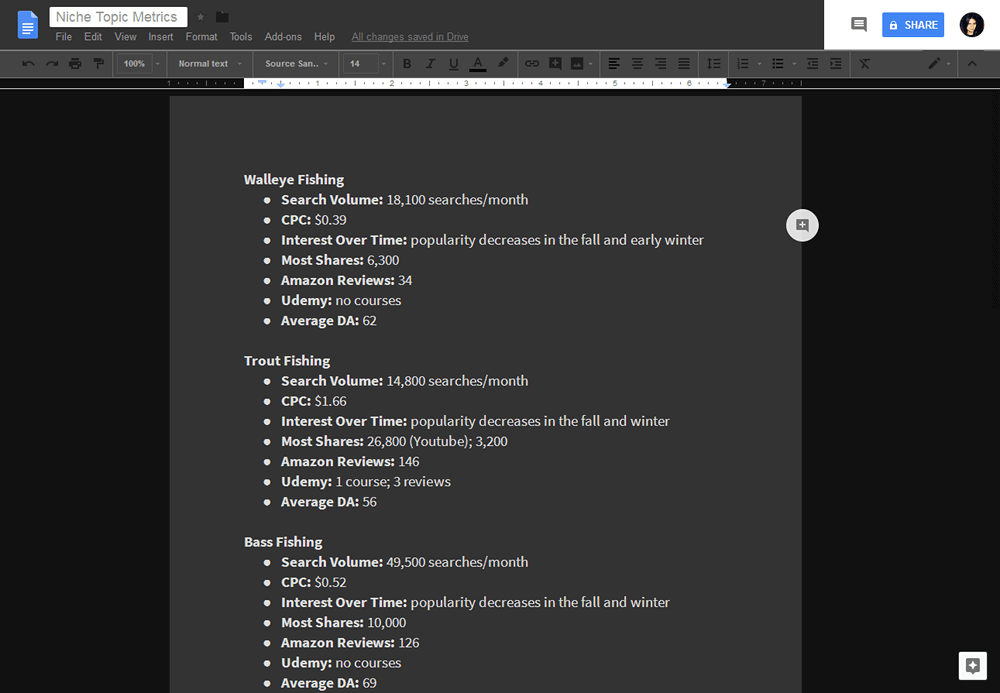Open the Explore button at bottom right
Image resolution: width=1000 pixels, height=693 pixels.
tap(973, 666)
